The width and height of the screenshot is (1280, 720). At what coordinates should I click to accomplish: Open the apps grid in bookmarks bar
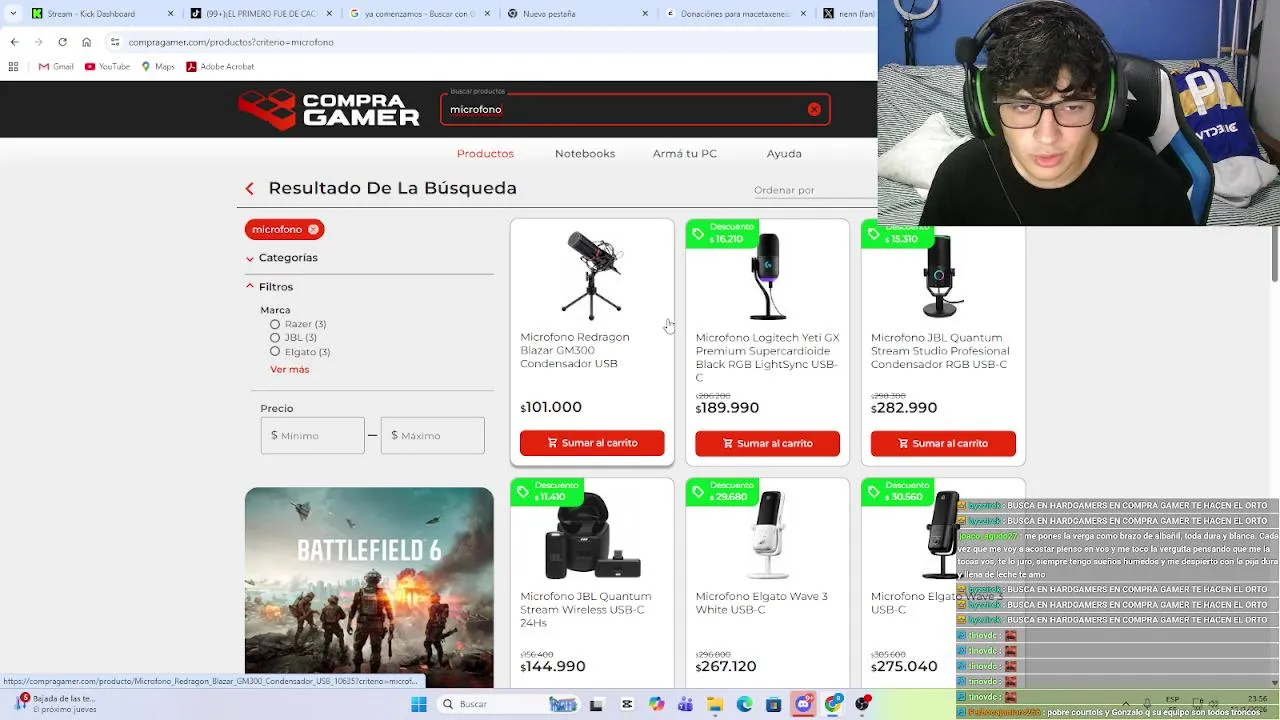tap(13, 66)
